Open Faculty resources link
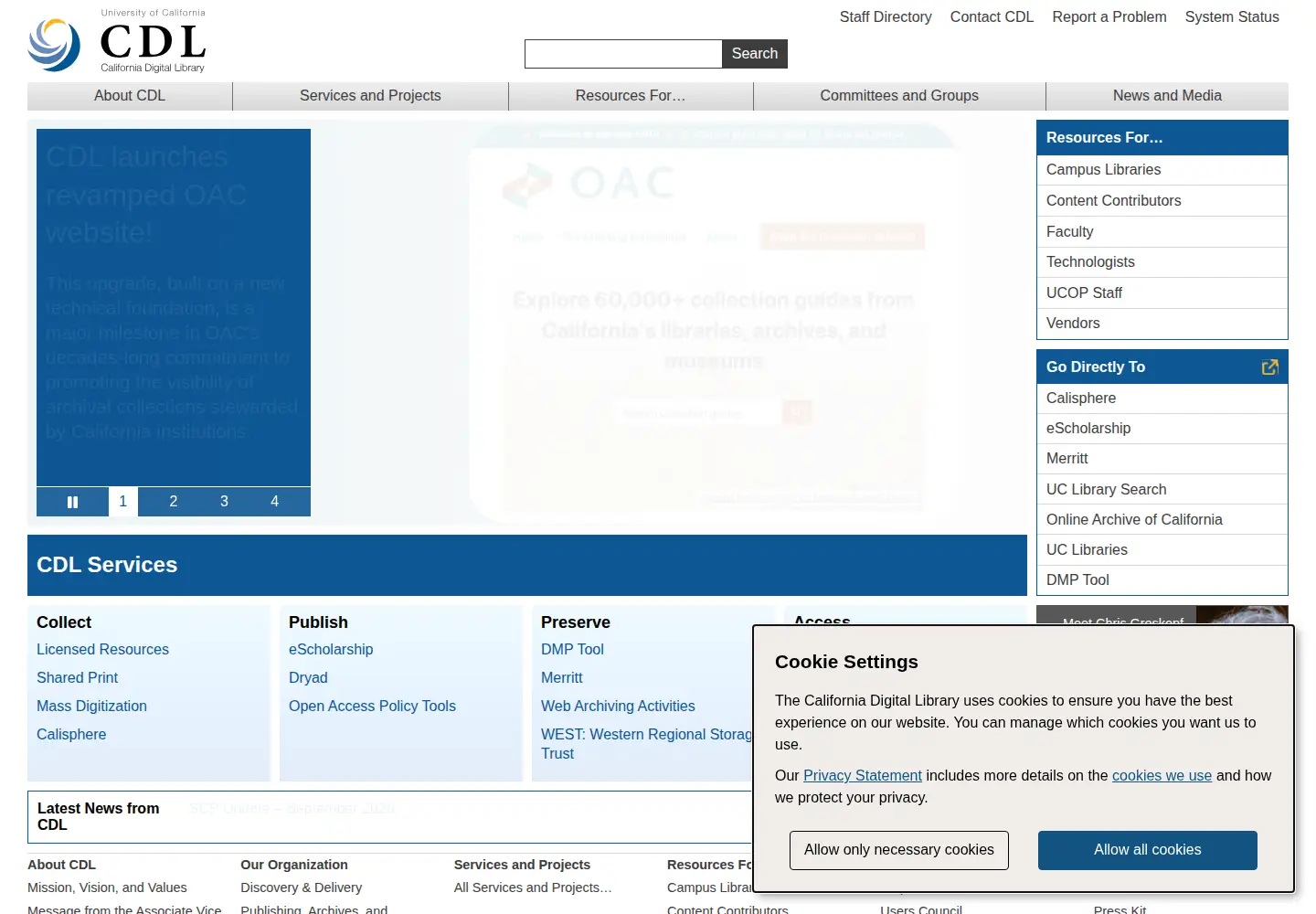This screenshot has width=1316, height=914. point(1162,232)
